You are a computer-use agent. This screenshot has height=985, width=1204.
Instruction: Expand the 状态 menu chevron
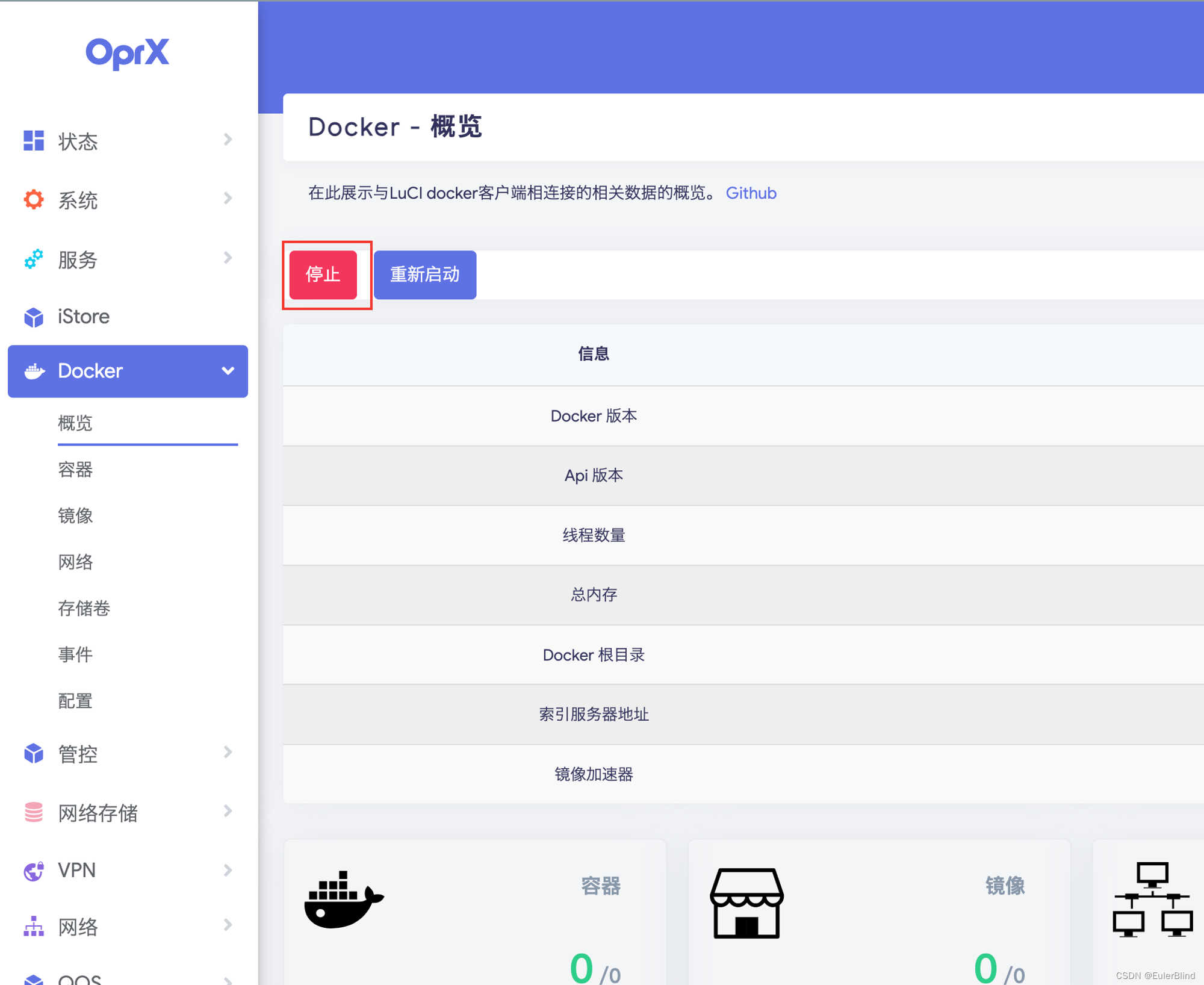[228, 140]
